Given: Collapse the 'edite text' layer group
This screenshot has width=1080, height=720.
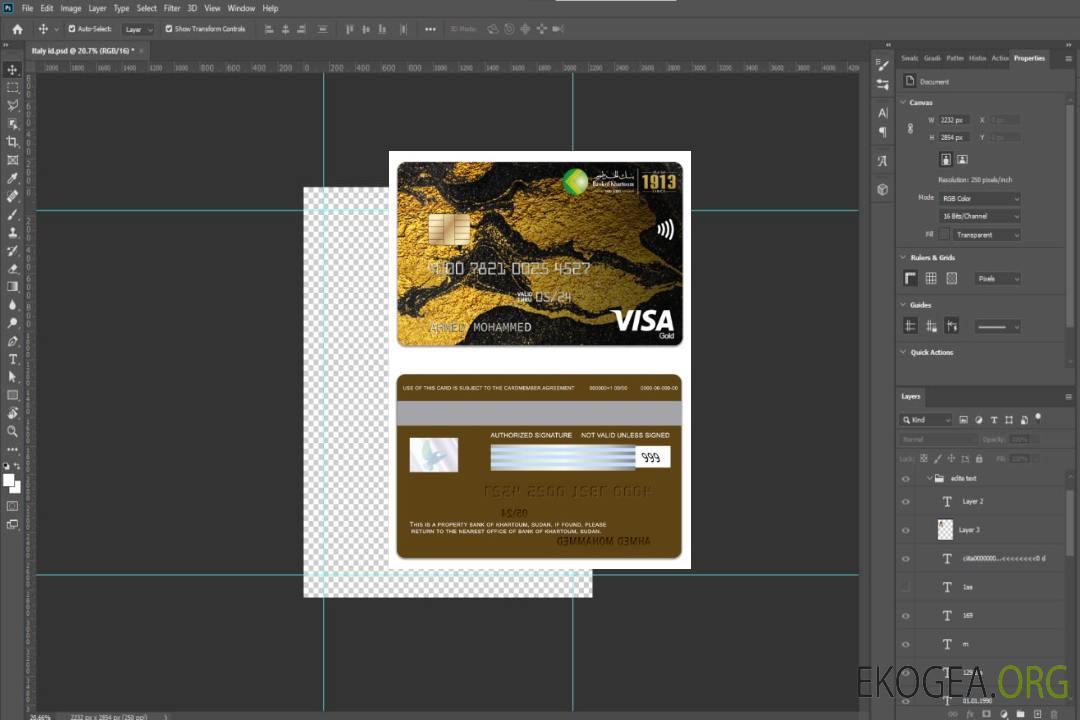Looking at the screenshot, I should [929, 478].
